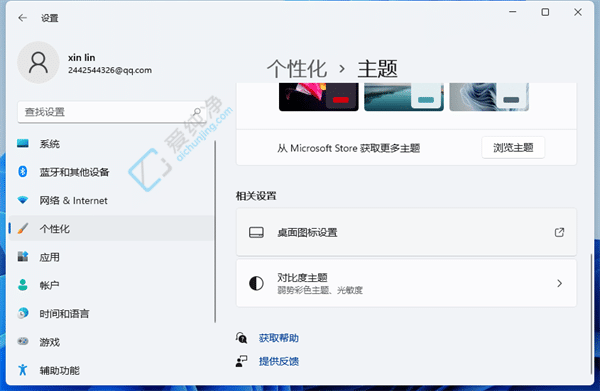Screen dimensions: 600x391
Task: Click the search magnifier icon
Action: click(x=197, y=112)
